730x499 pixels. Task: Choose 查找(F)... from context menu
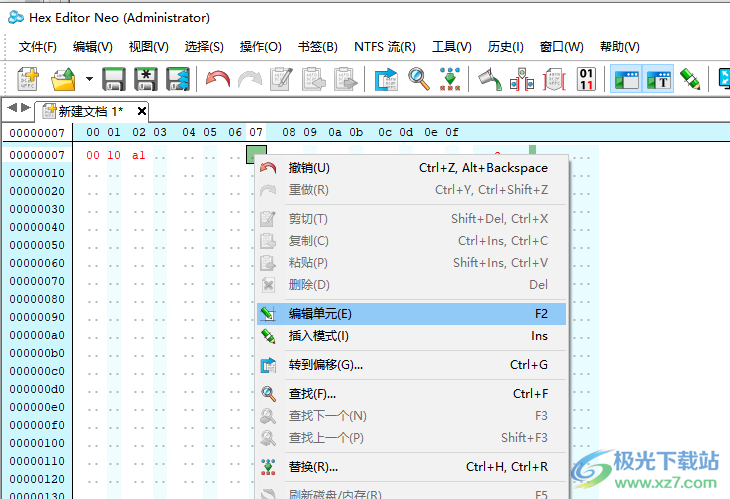tap(412, 394)
